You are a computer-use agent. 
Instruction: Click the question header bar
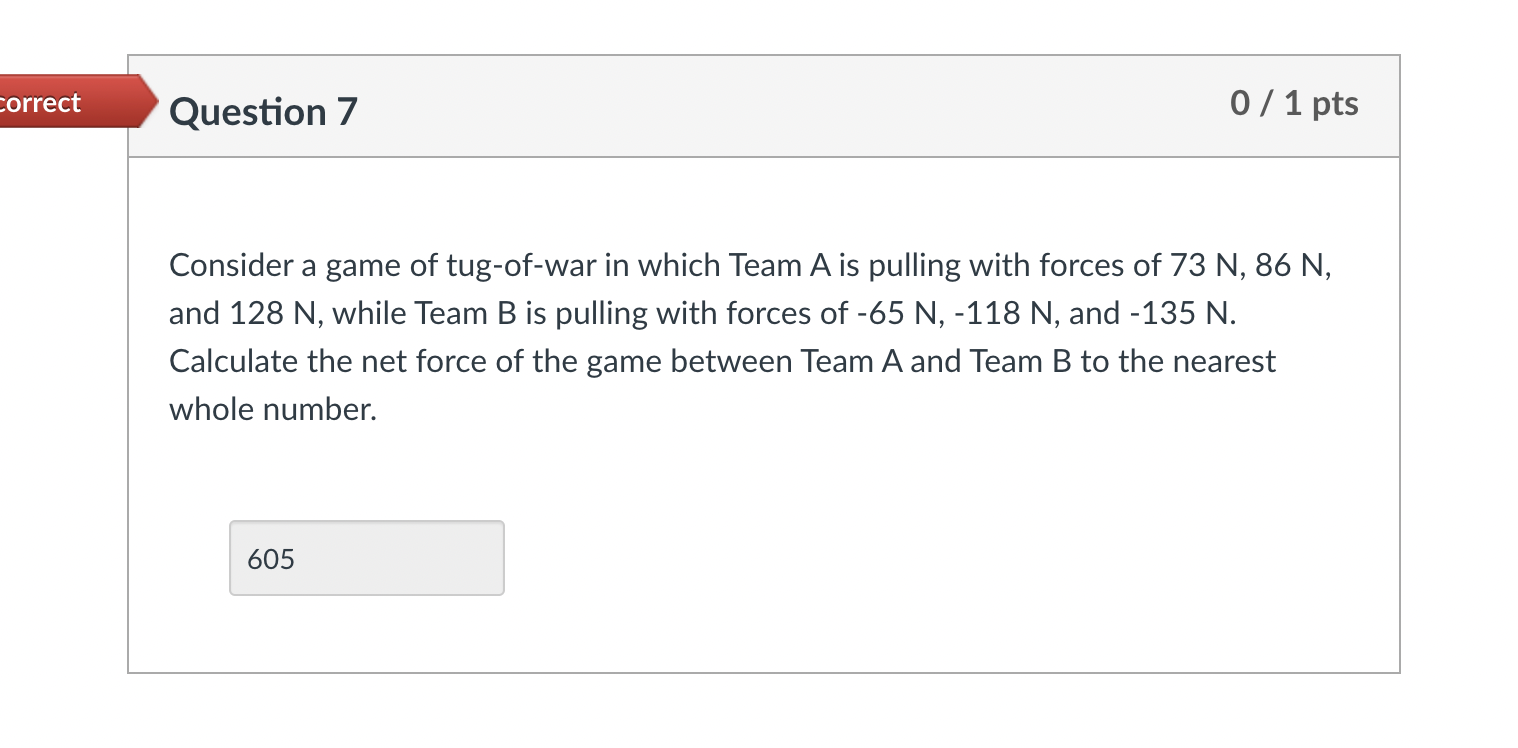click(x=760, y=106)
